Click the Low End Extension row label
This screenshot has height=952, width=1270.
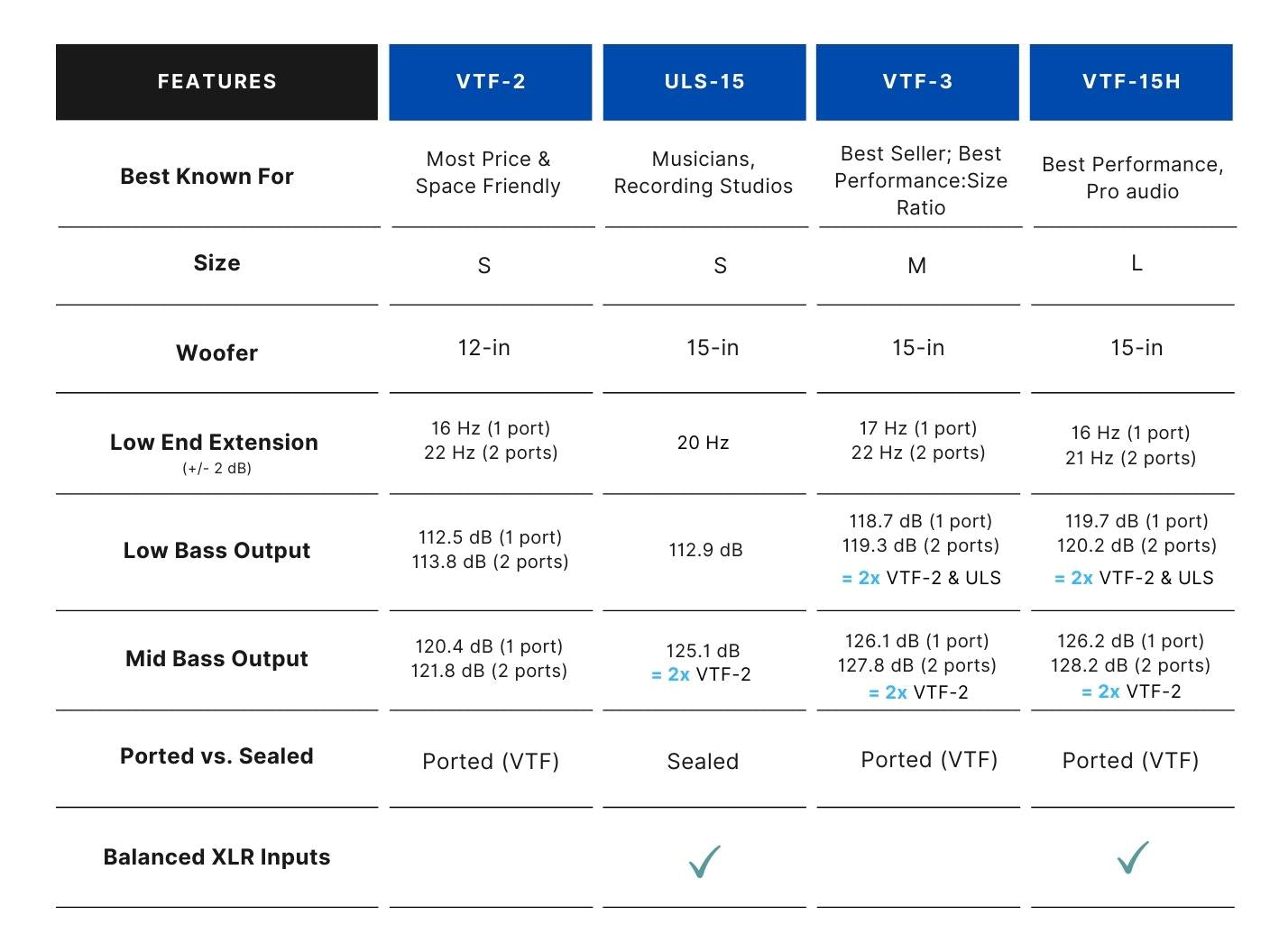pyautogui.click(x=214, y=442)
